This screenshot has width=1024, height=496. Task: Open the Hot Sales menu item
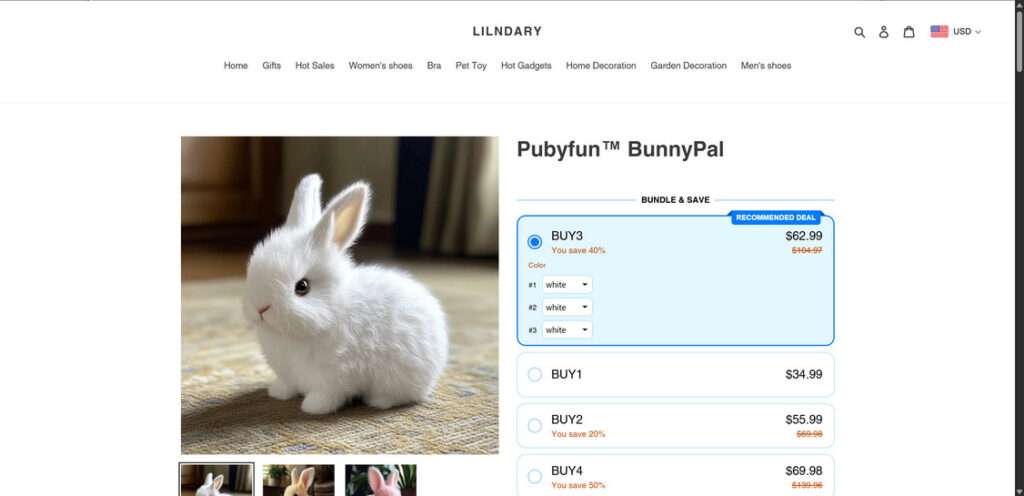(315, 65)
